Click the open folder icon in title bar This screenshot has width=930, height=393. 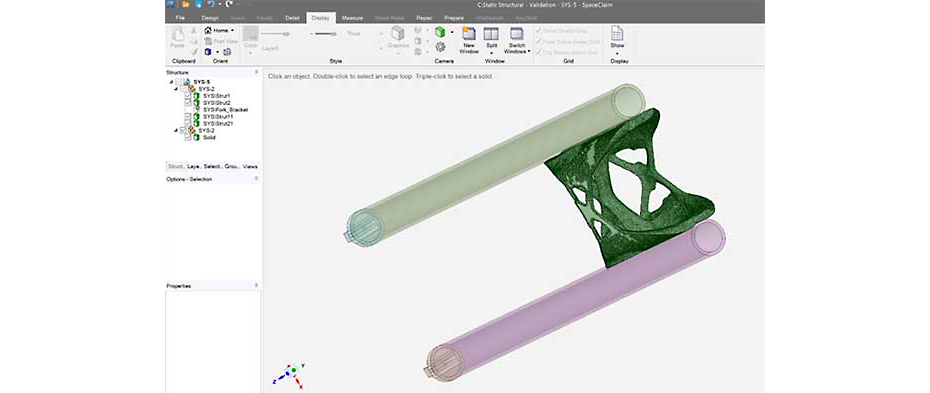(186, 4)
